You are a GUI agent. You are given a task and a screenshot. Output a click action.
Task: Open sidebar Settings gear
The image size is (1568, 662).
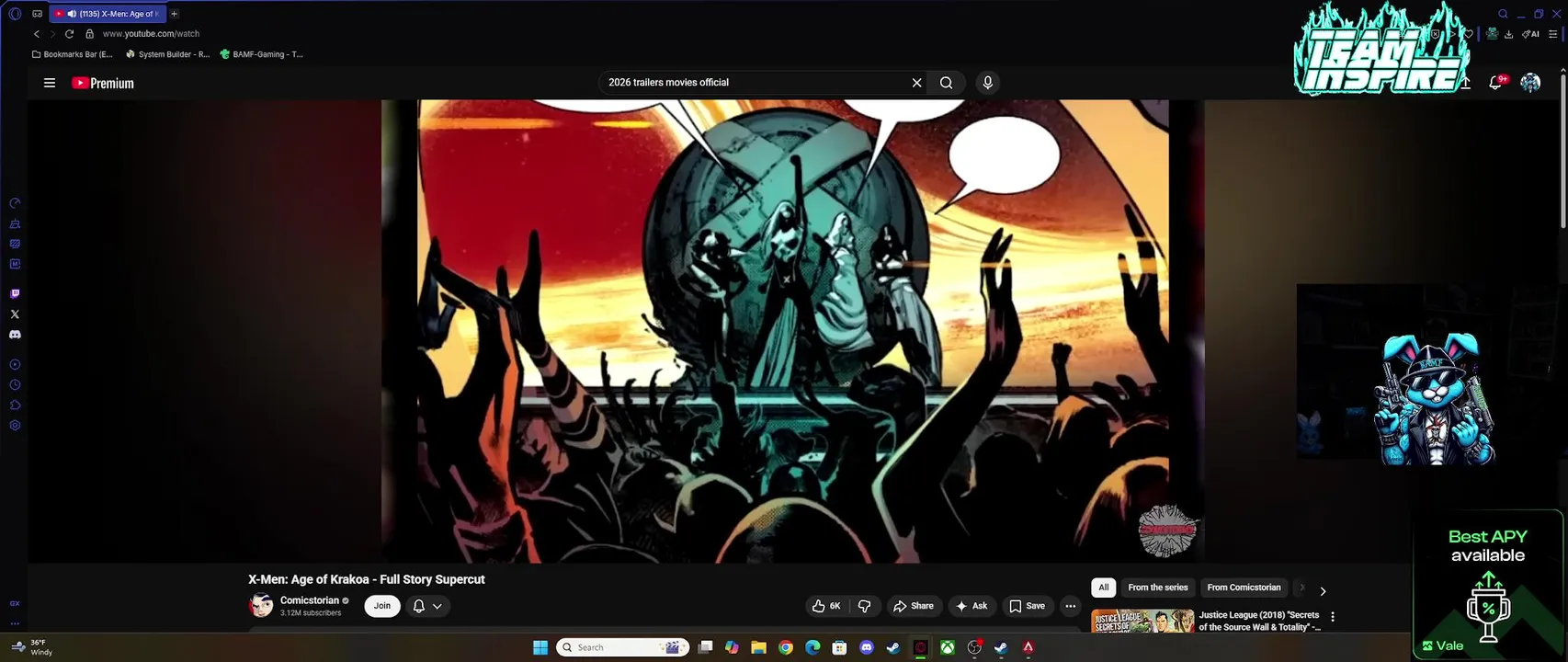15,426
